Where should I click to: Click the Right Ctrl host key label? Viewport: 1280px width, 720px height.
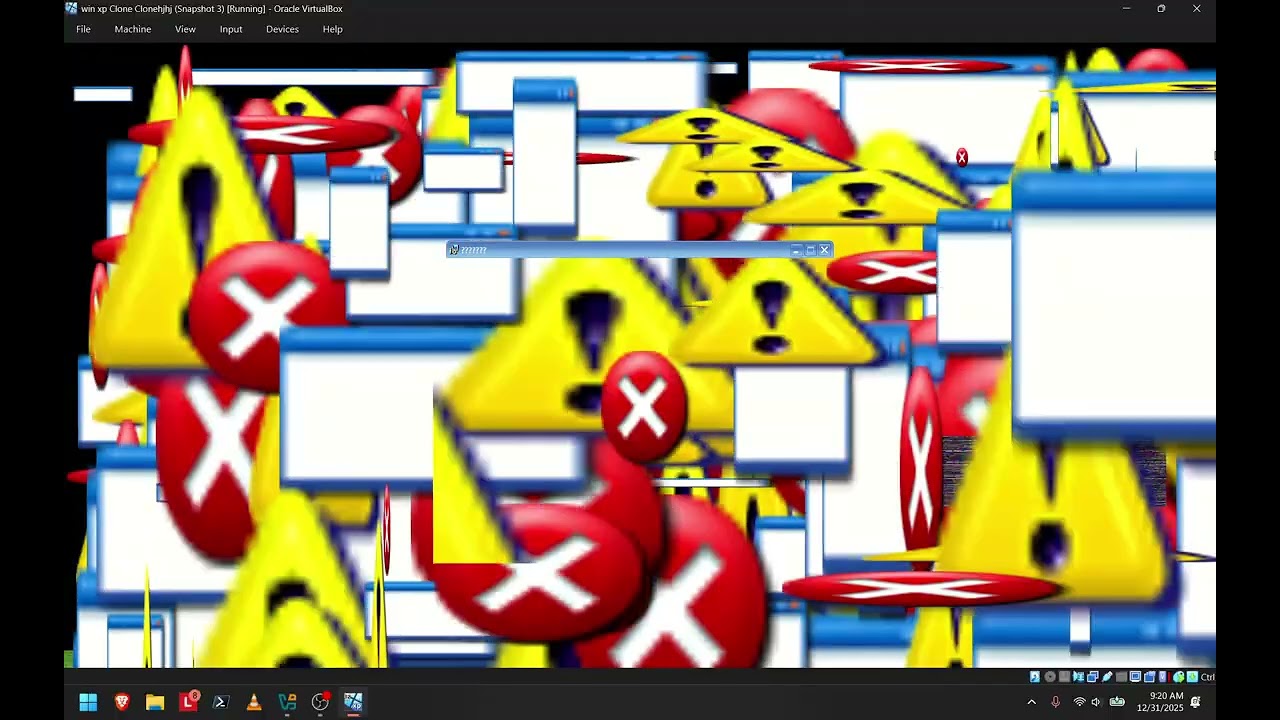(x=1208, y=677)
